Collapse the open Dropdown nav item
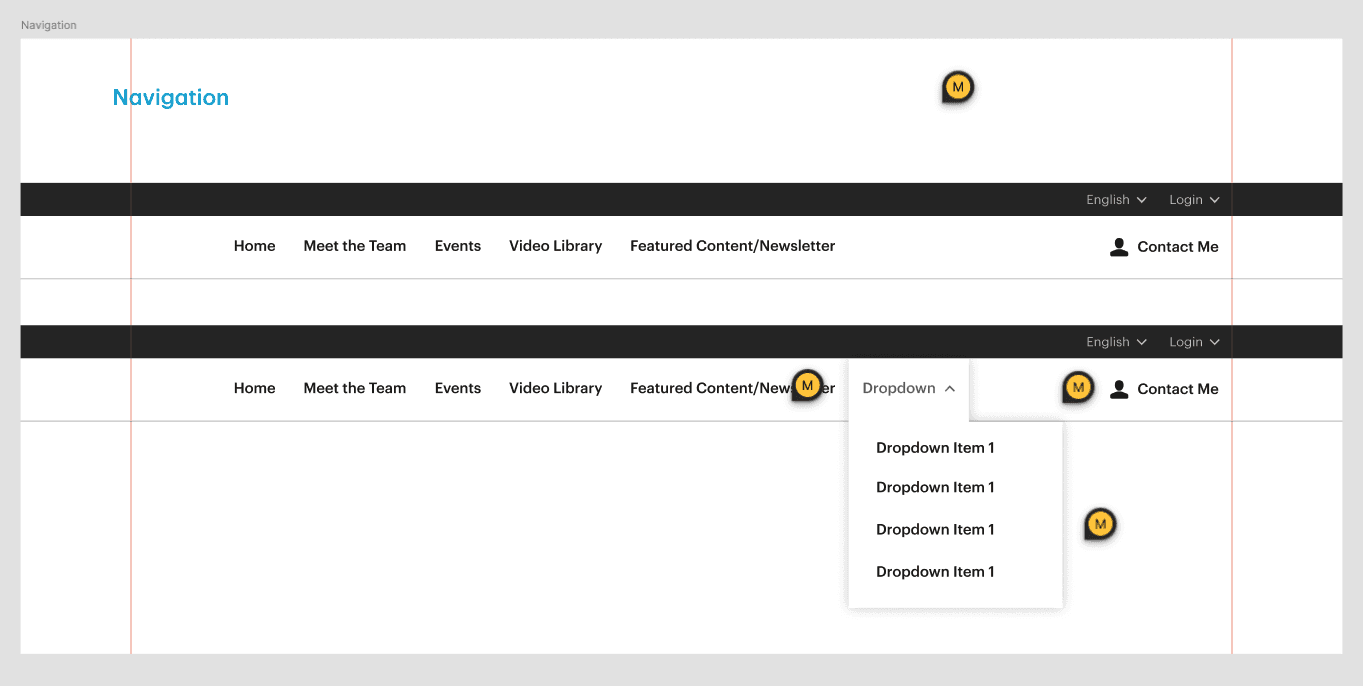The height and width of the screenshot is (686, 1363). [909, 388]
